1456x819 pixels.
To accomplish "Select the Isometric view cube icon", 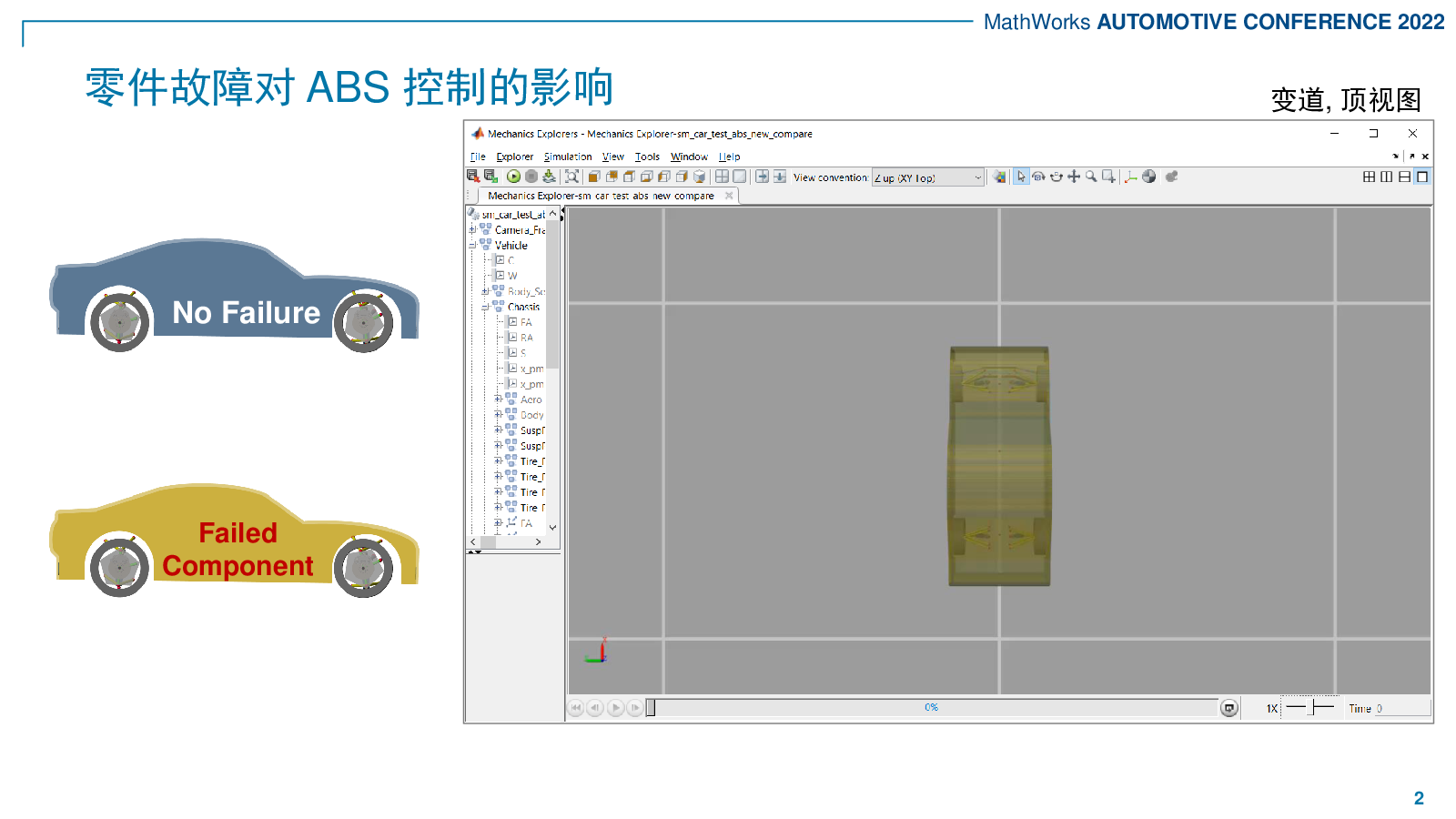I will (699, 177).
